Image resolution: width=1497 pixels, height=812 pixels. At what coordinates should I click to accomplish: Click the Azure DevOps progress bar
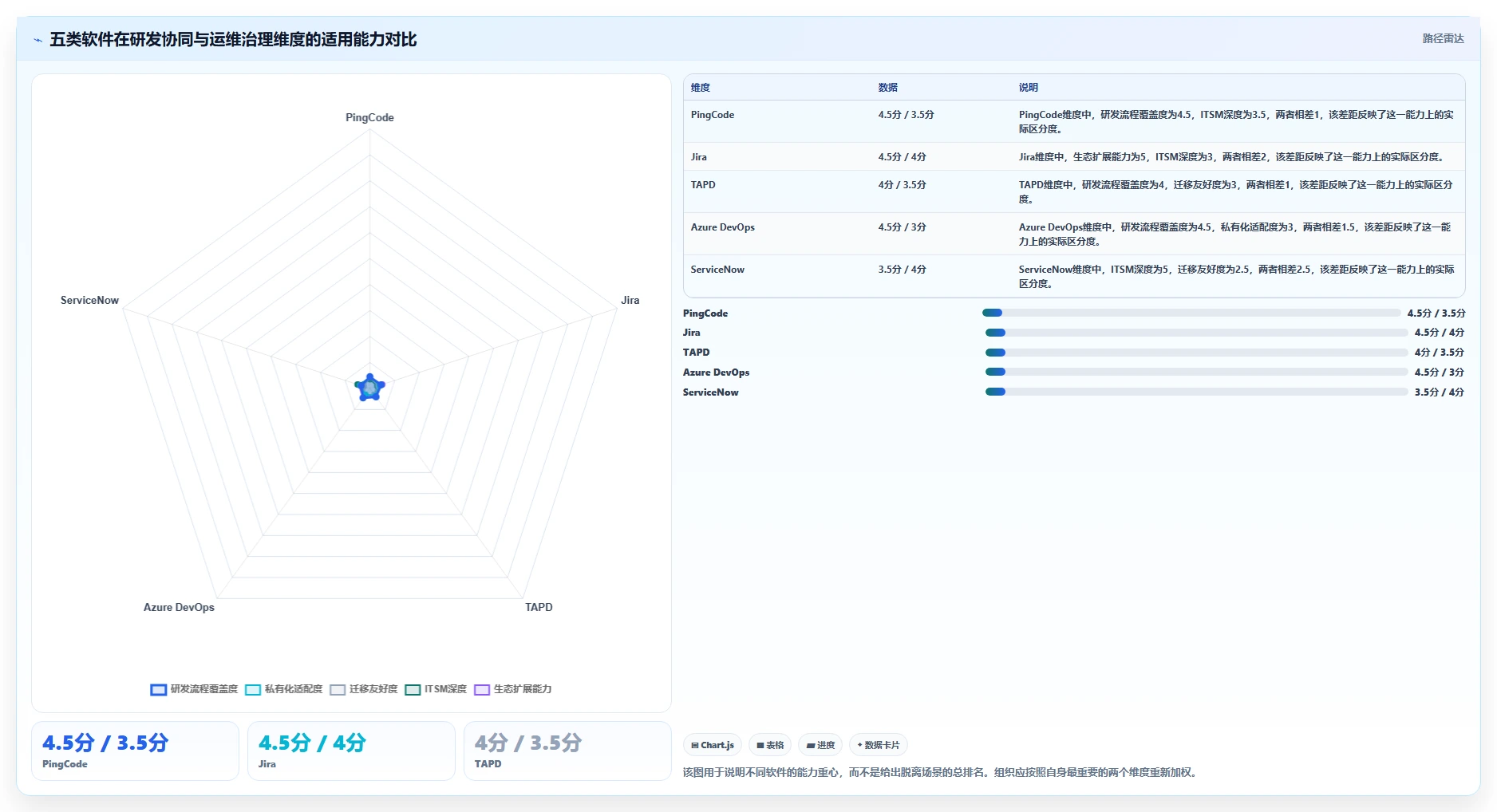[x=1196, y=372]
